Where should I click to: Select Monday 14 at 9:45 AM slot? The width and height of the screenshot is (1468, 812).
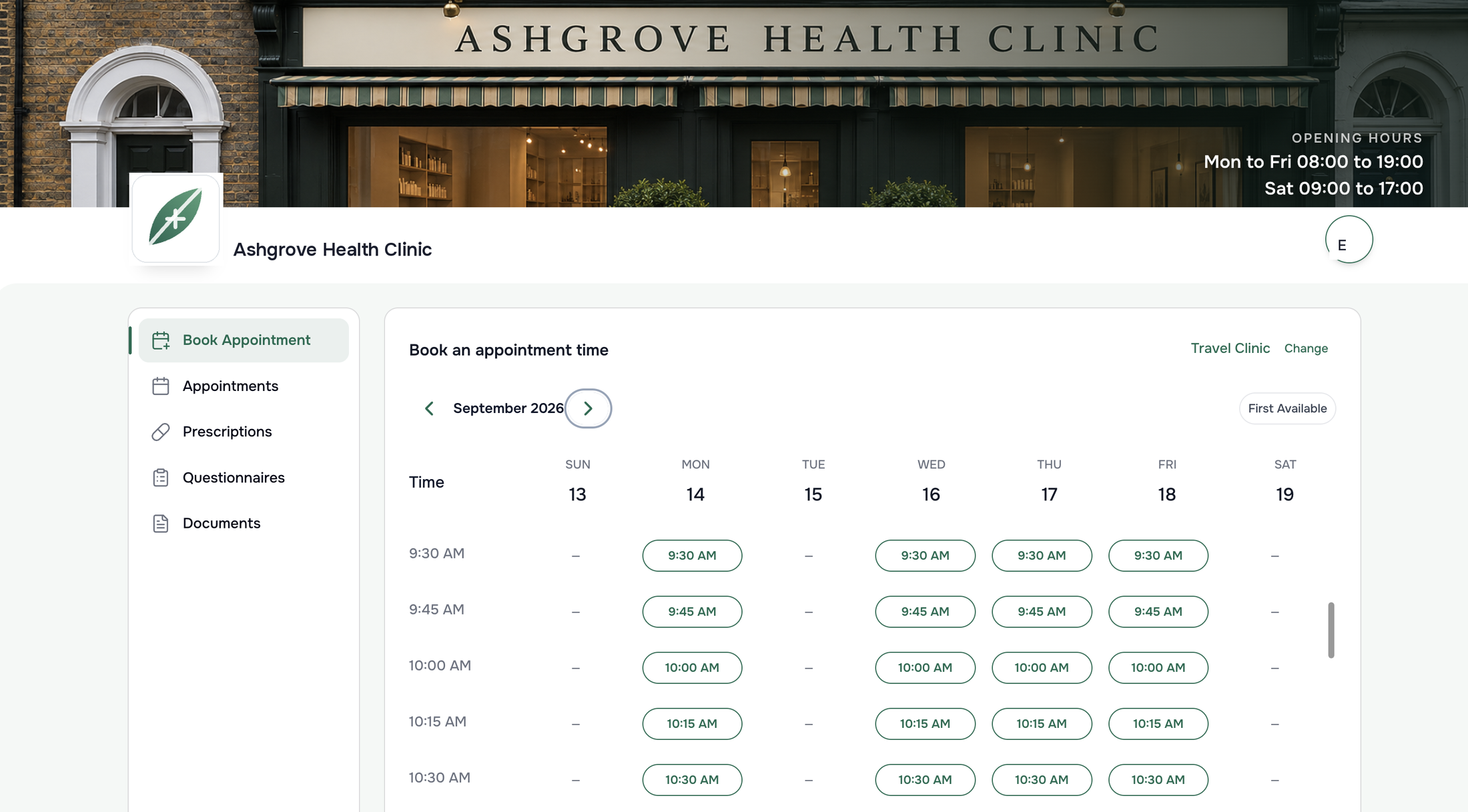tap(692, 612)
